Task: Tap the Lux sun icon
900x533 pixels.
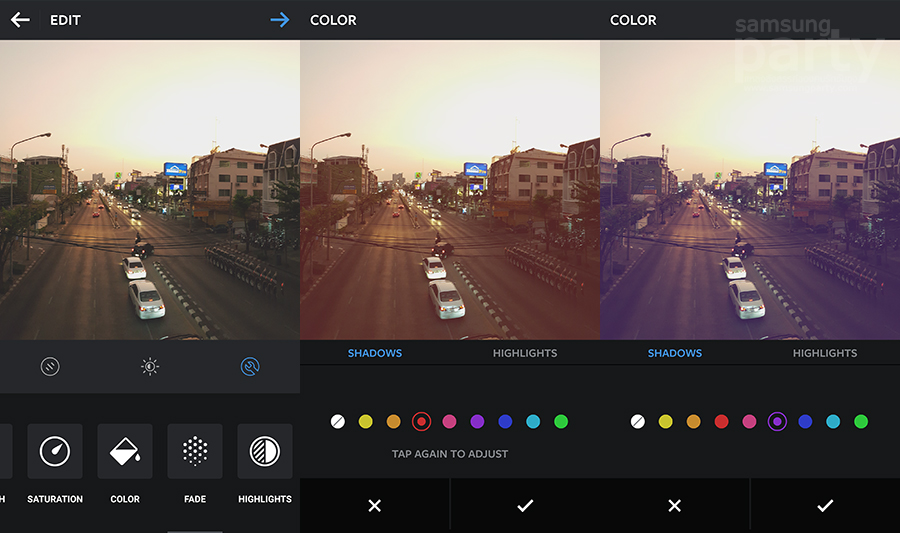Action: [x=150, y=367]
